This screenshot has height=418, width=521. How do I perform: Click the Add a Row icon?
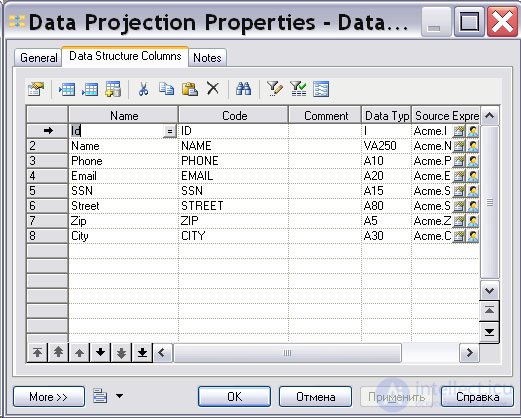90,89
